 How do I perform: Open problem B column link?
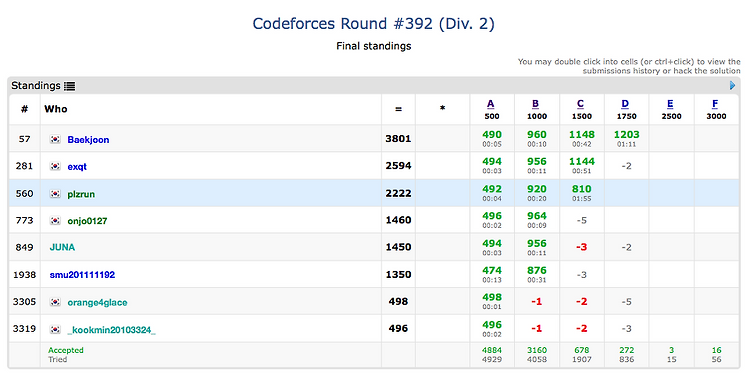click(x=536, y=104)
